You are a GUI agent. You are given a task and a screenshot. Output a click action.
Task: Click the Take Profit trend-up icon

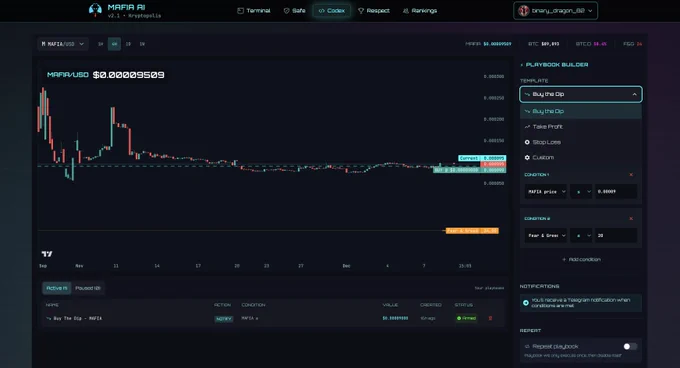click(527, 127)
